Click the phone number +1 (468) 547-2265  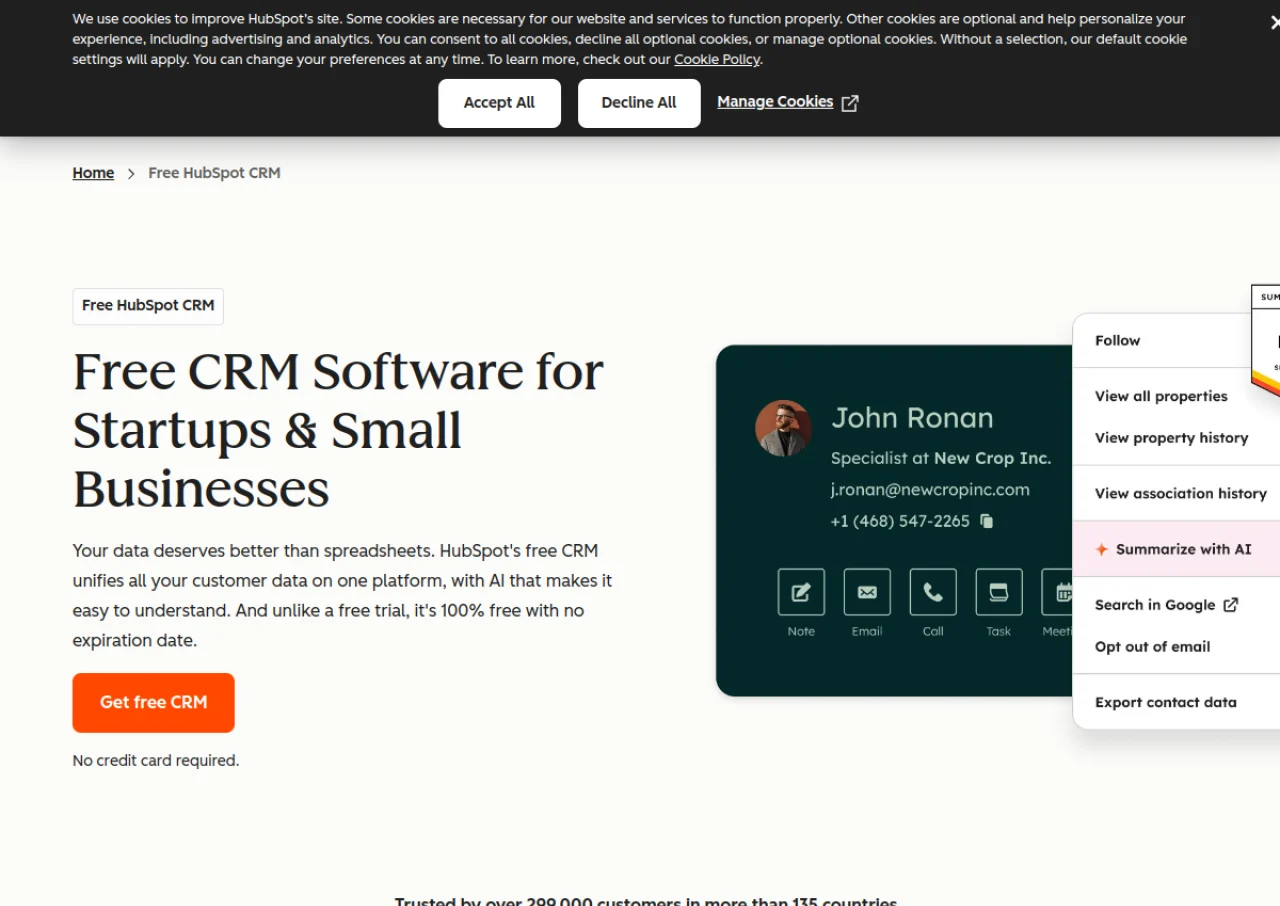point(900,521)
